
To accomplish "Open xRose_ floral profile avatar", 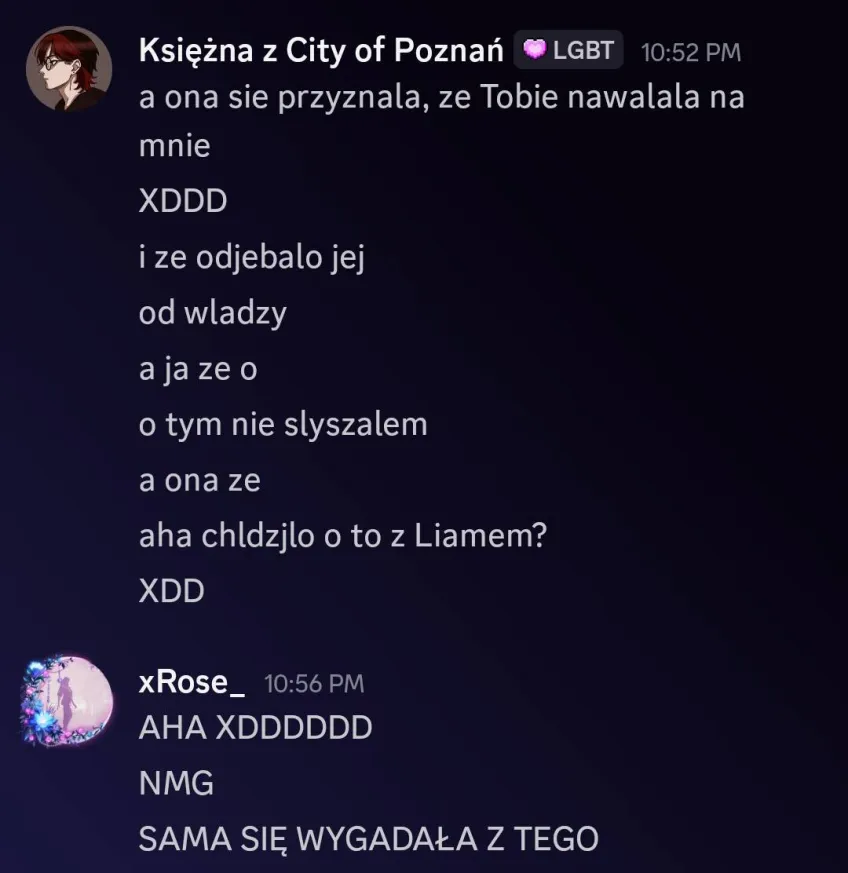I will click(67, 700).
